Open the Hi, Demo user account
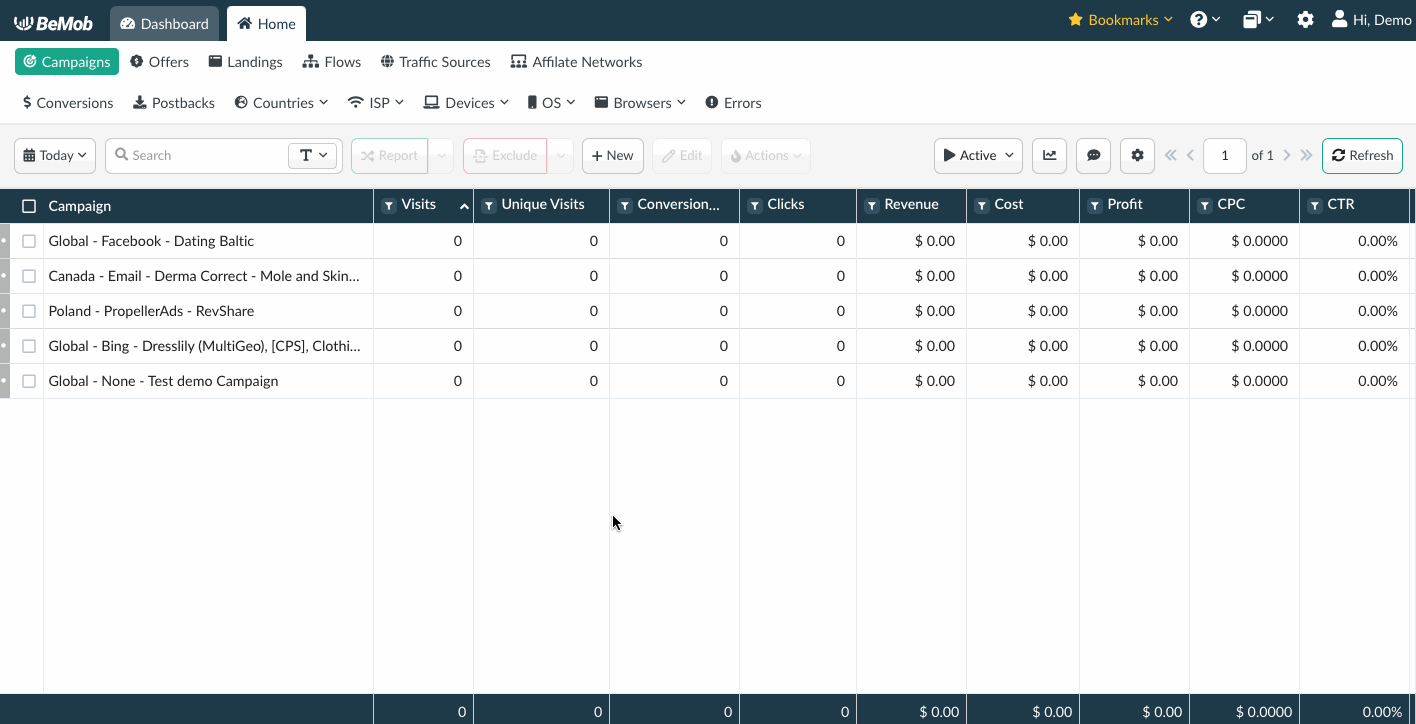Image resolution: width=1416 pixels, height=724 pixels. coord(1371,20)
